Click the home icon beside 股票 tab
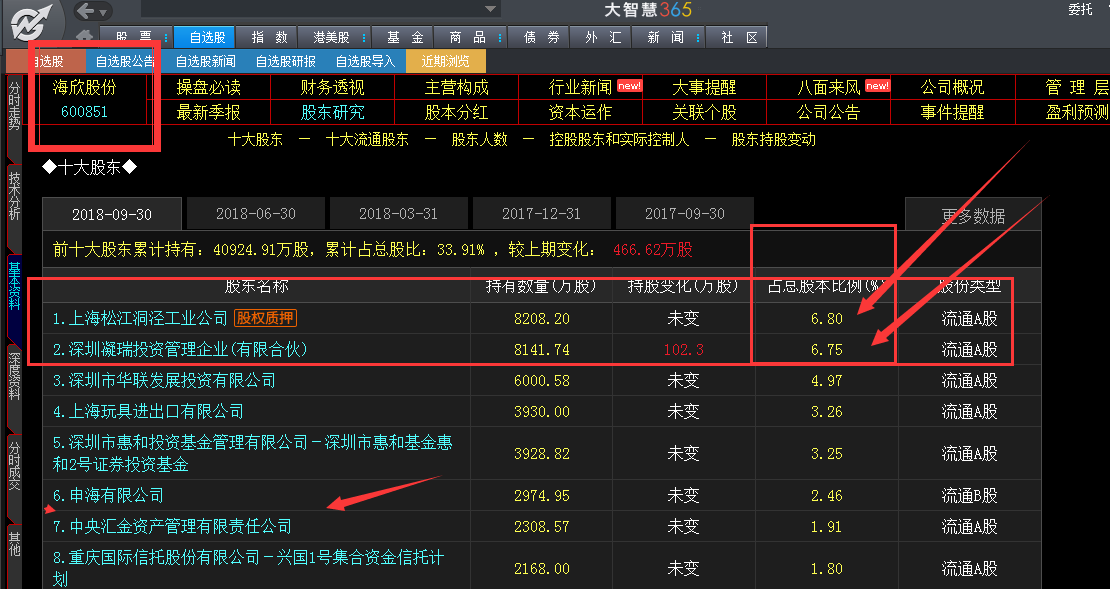 tap(84, 35)
